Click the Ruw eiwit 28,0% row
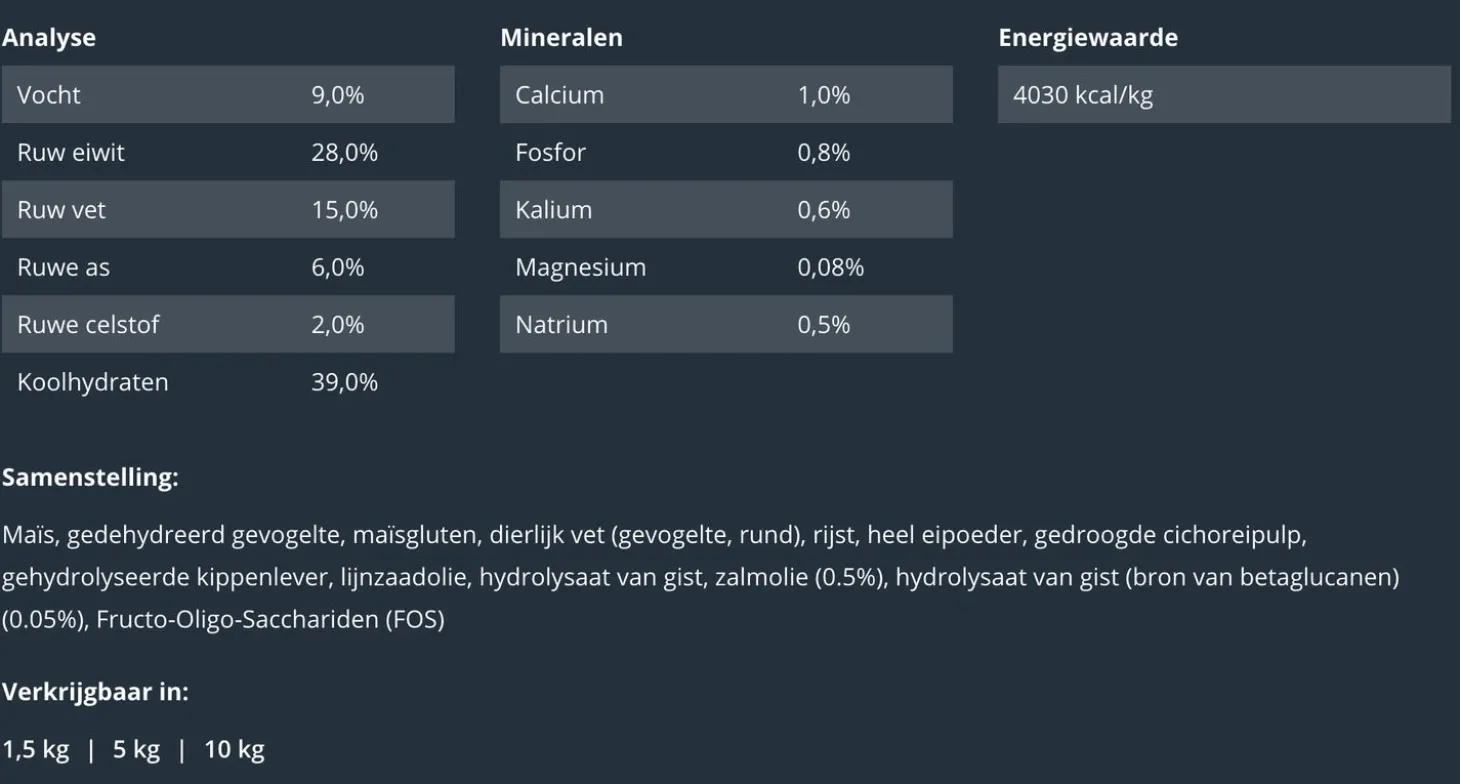 pyautogui.click(x=228, y=153)
